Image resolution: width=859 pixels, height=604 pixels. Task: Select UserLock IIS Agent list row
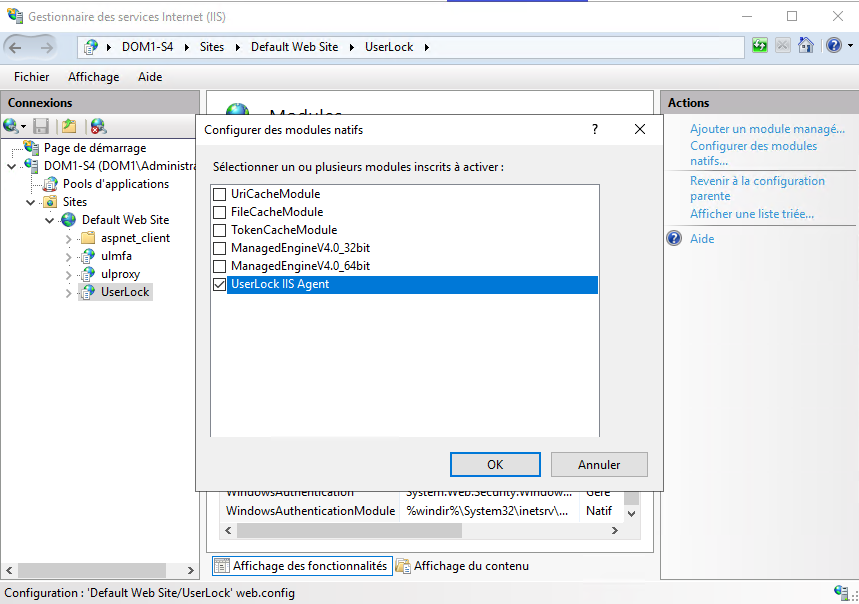[412, 284]
